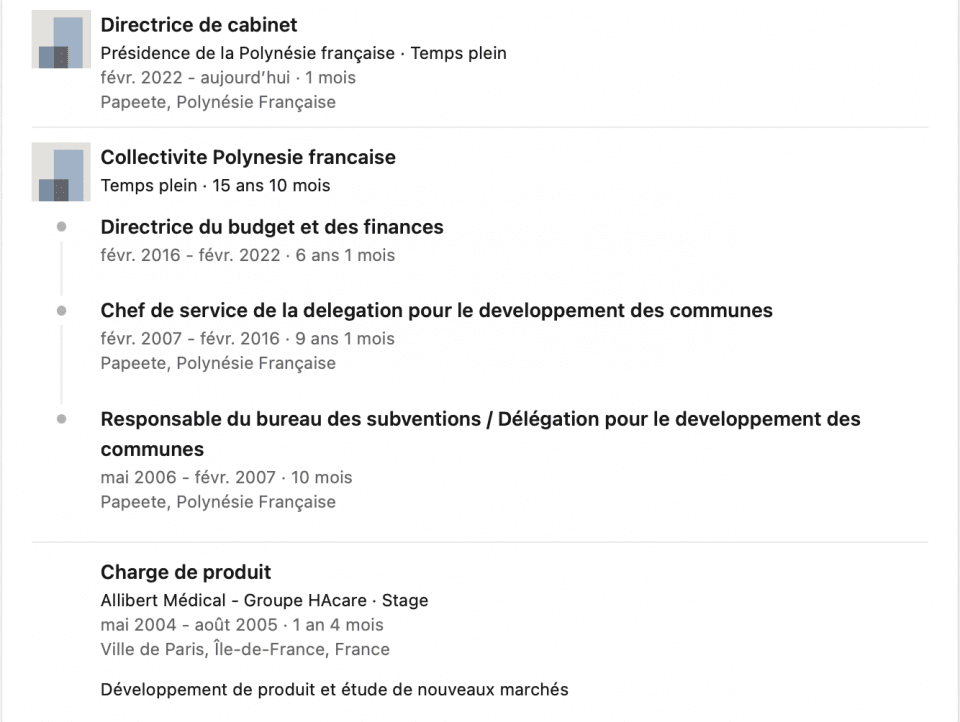Image resolution: width=960 pixels, height=722 pixels.
Task: Select the Responsable du bureau des subventions title
Action: (x=481, y=434)
